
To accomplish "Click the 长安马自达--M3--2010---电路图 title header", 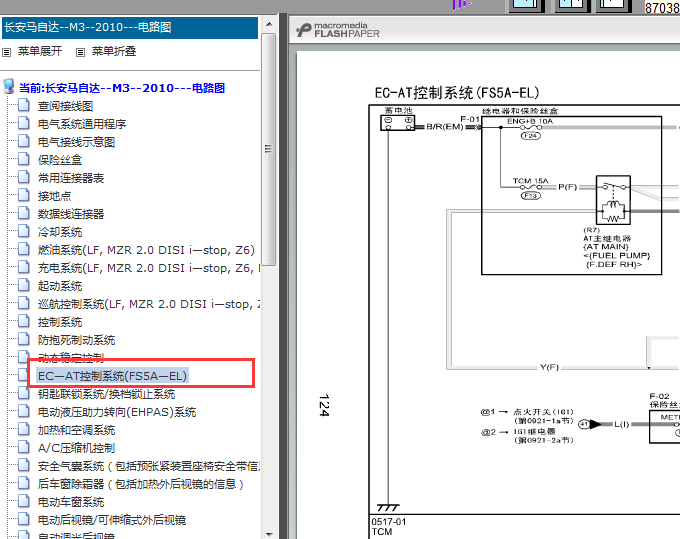I will pyautogui.click(x=130, y=27).
